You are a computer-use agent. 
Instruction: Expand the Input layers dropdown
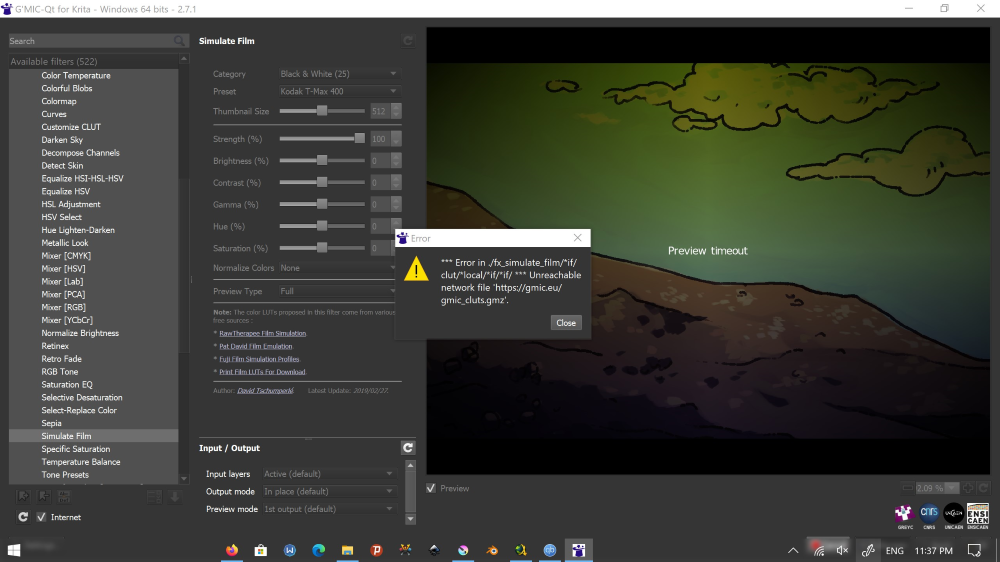click(x=329, y=474)
